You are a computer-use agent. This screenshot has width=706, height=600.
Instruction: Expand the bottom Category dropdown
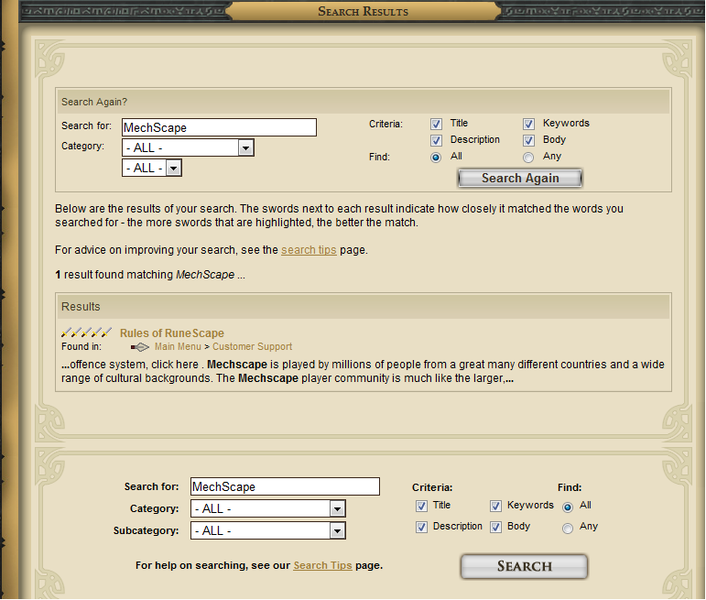[268, 509]
